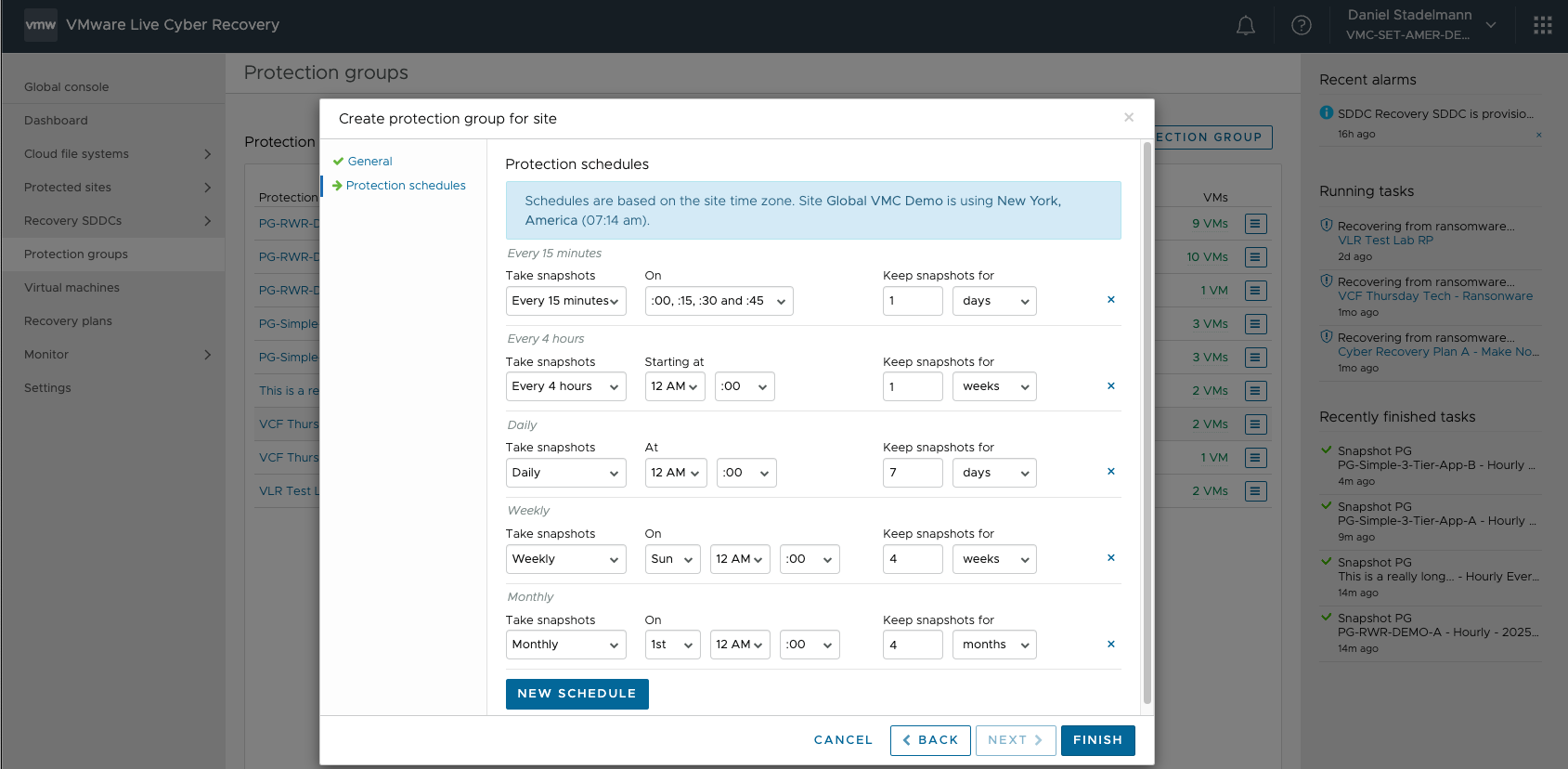Open details icon for 10 VMs row

coord(1256,257)
